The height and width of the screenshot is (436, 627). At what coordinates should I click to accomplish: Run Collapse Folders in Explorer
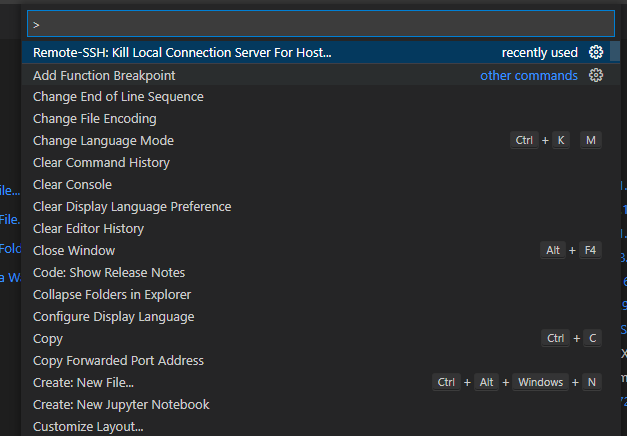click(x=112, y=295)
